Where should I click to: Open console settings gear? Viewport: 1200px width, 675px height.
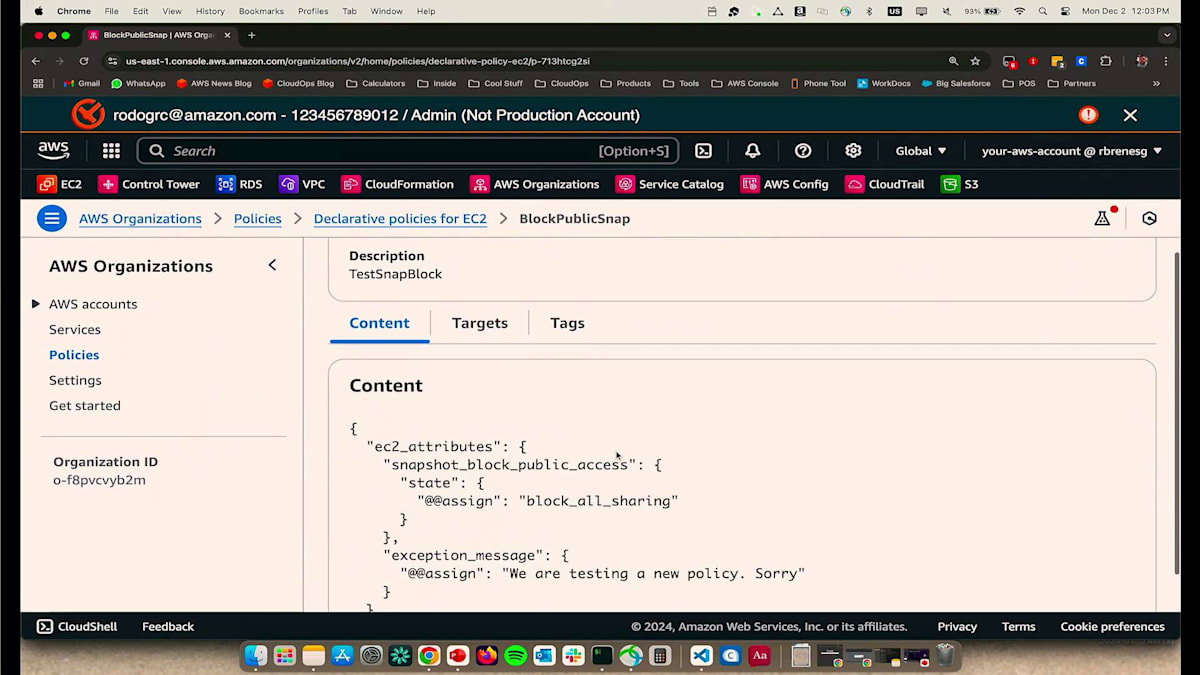tap(853, 151)
